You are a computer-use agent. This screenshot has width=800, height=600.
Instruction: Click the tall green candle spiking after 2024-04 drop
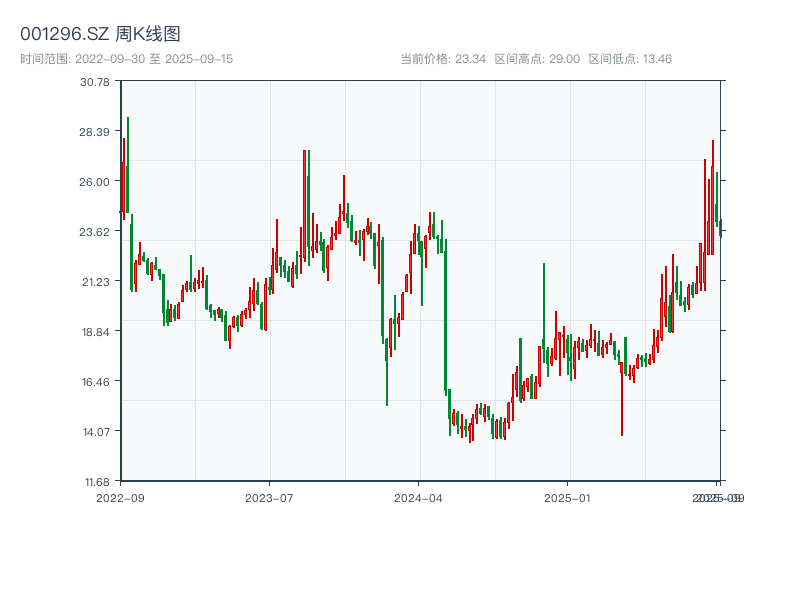click(x=544, y=313)
